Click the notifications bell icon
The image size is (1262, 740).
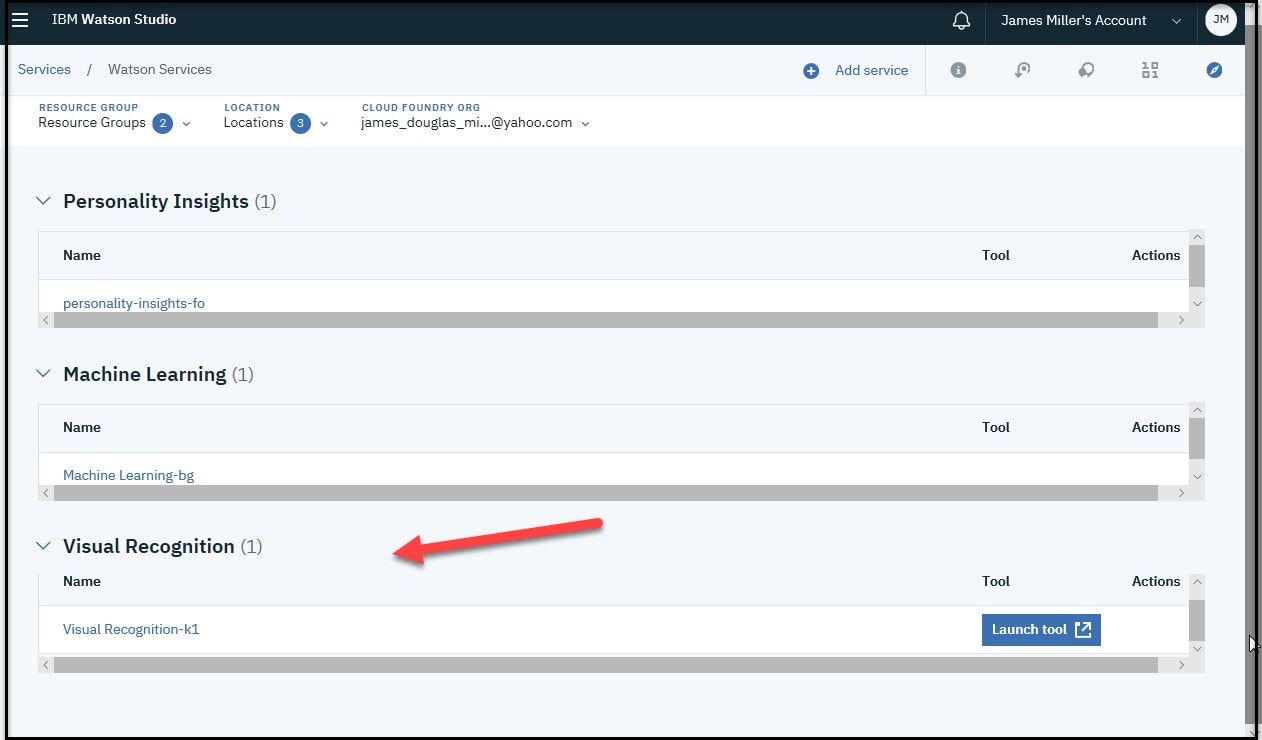click(961, 20)
